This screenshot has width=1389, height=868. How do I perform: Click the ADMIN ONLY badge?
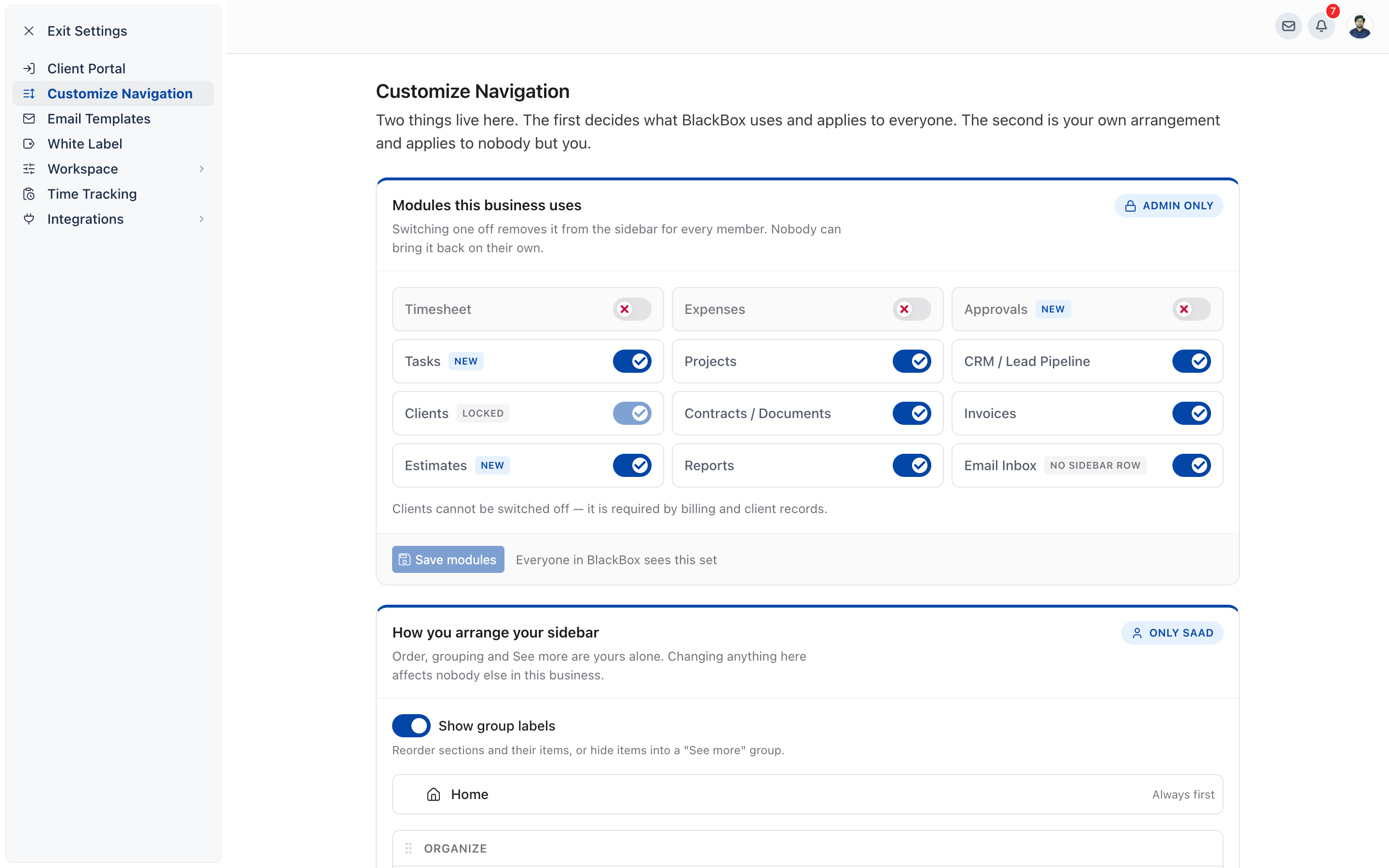click(1168, 205)
